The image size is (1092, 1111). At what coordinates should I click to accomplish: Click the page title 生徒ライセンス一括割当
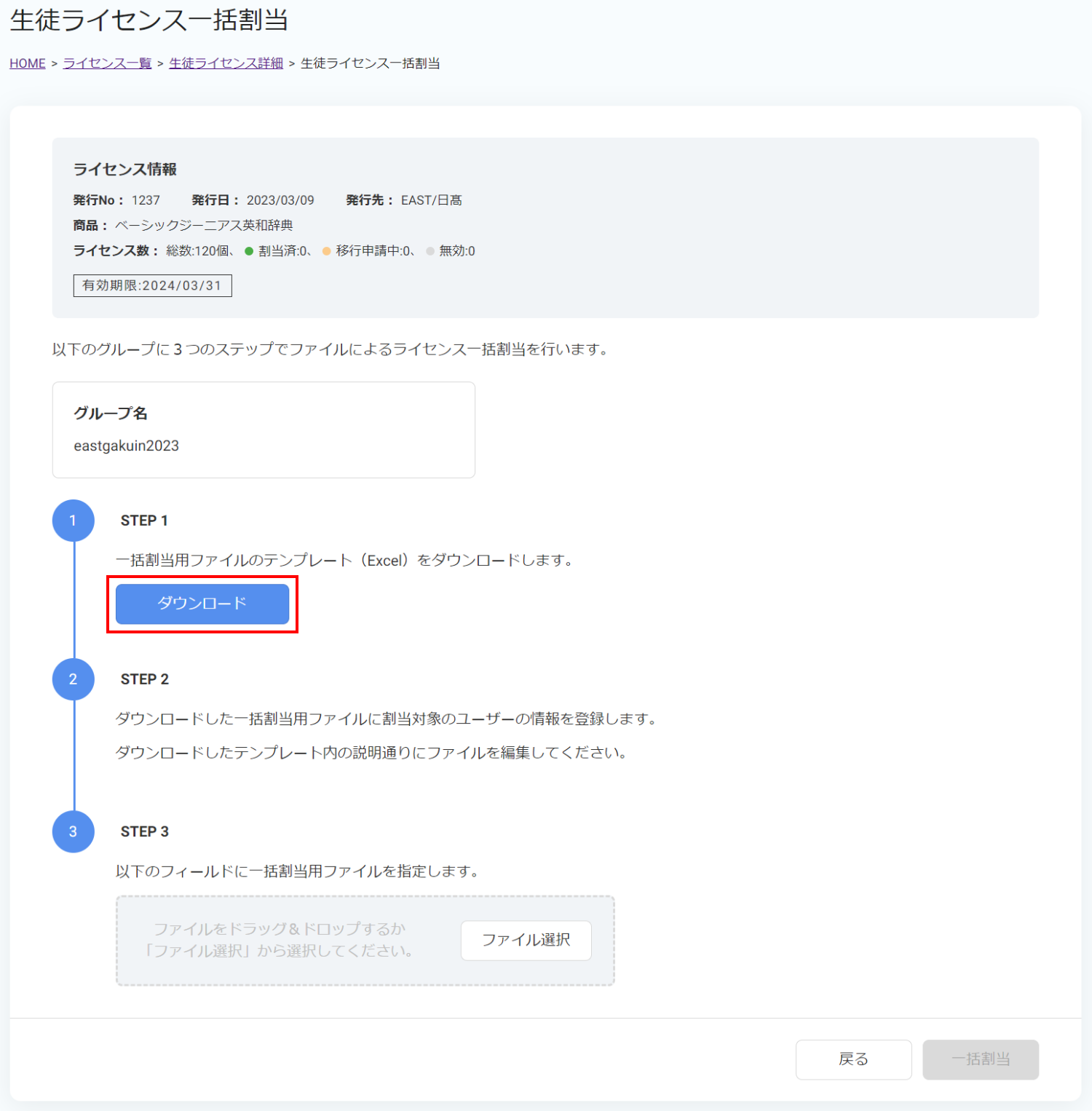[x=149, y=20]
